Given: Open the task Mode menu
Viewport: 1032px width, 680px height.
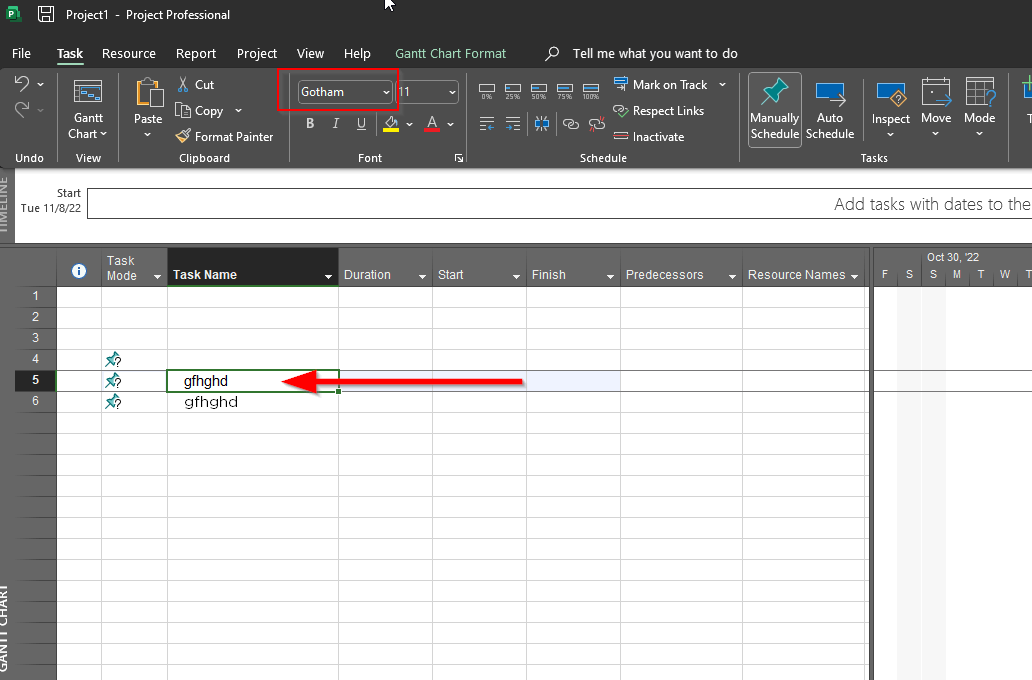Looking at the screenshot, I should tap(979, 109).
